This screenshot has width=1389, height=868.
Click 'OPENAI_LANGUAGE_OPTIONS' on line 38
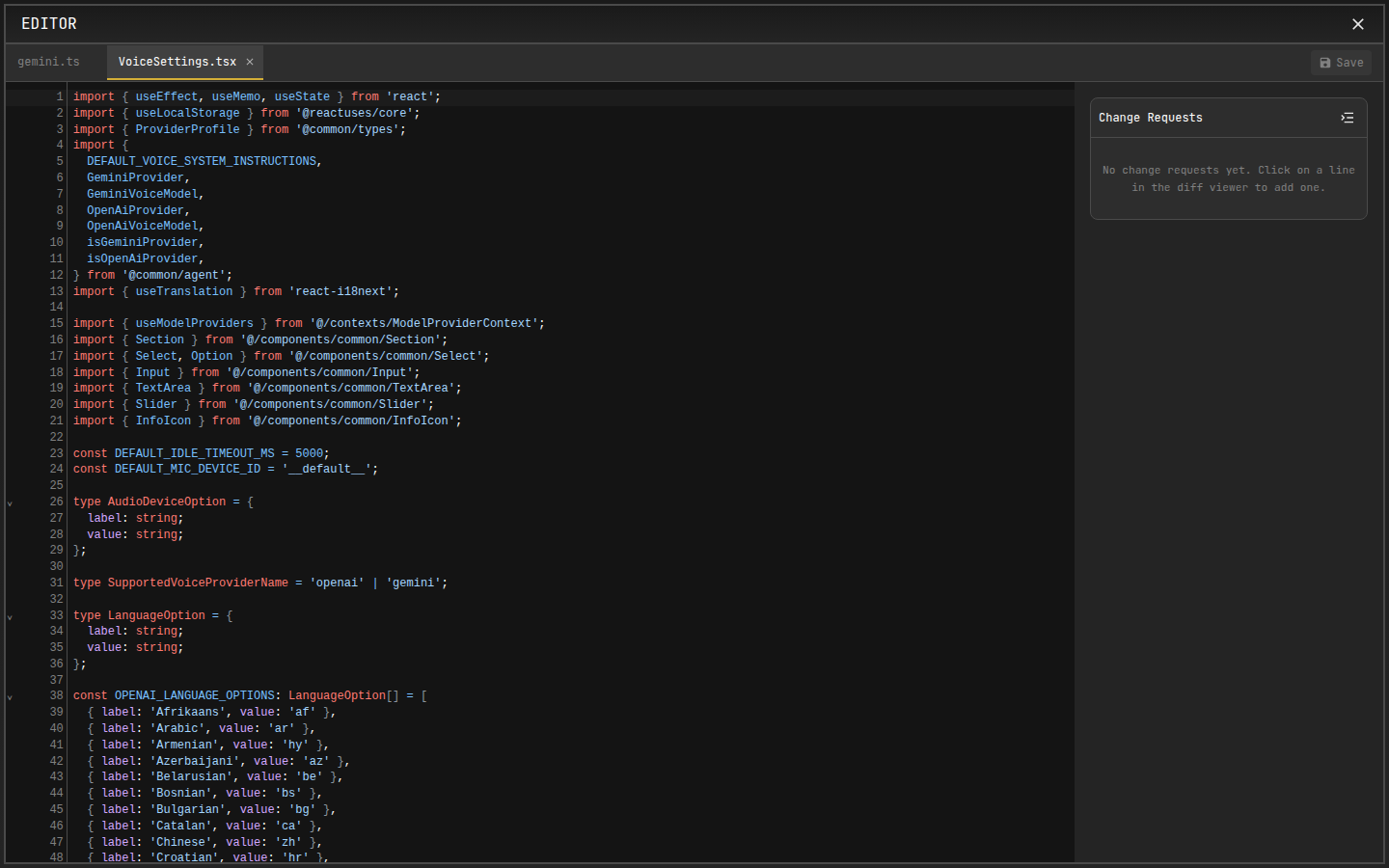click(195, 696)
